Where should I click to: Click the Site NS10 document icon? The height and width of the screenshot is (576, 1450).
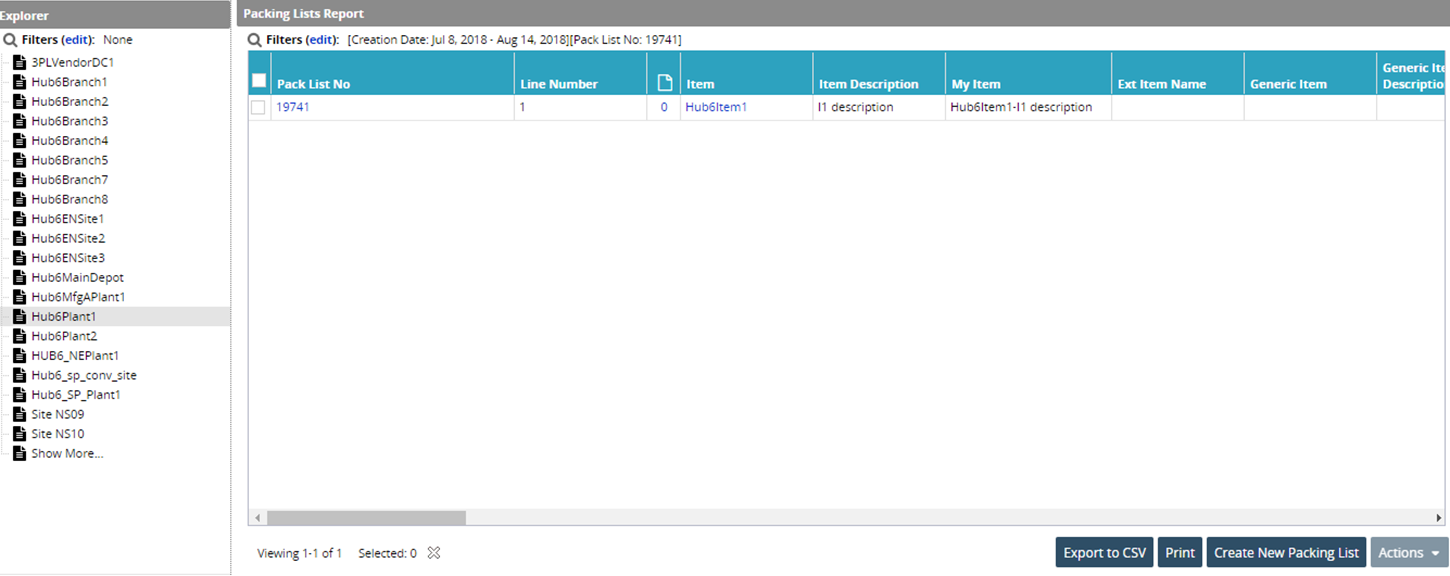[x=19, y=434]
